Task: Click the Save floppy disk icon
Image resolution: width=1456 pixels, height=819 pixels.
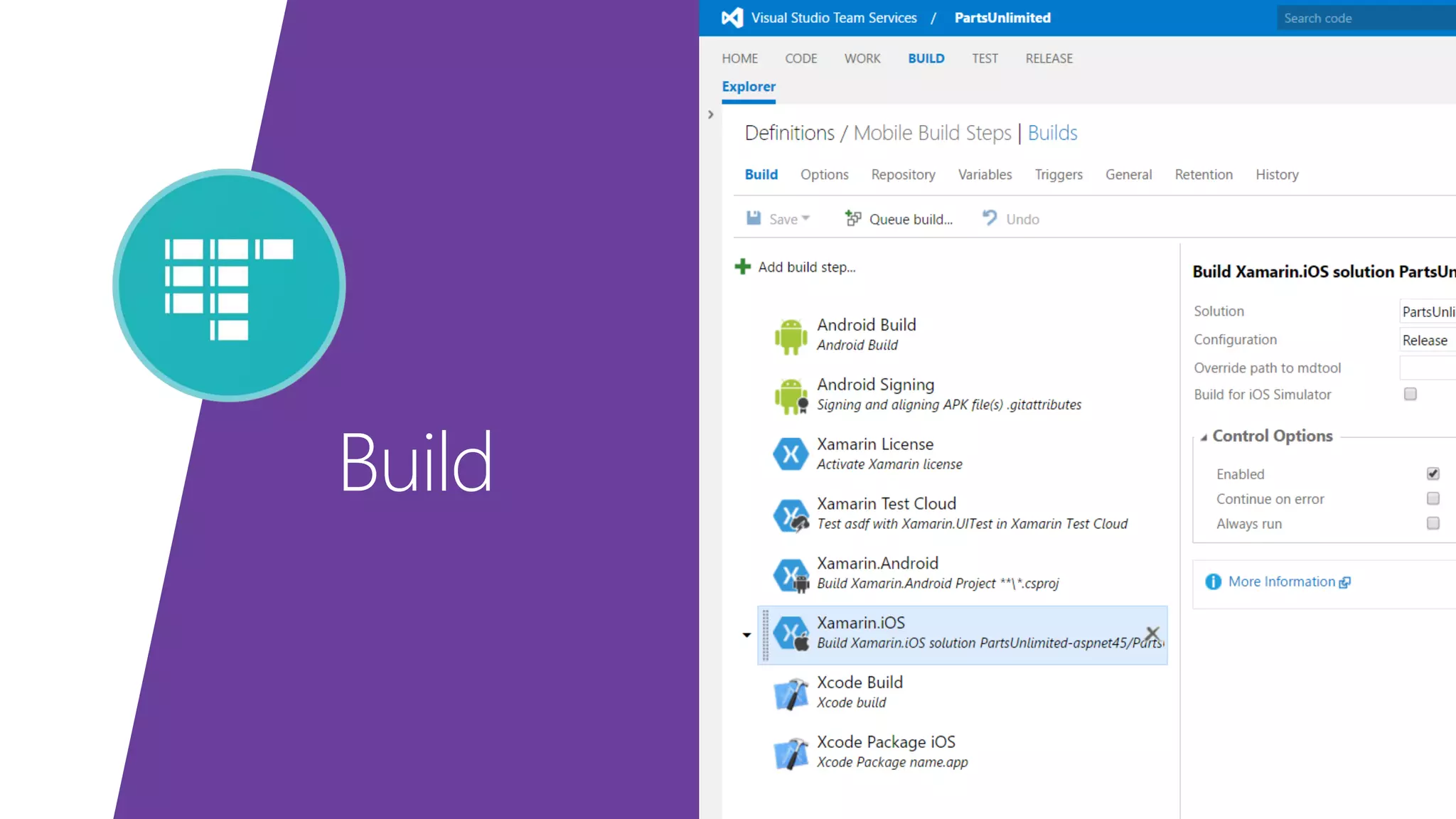Action: click(754, 218)
